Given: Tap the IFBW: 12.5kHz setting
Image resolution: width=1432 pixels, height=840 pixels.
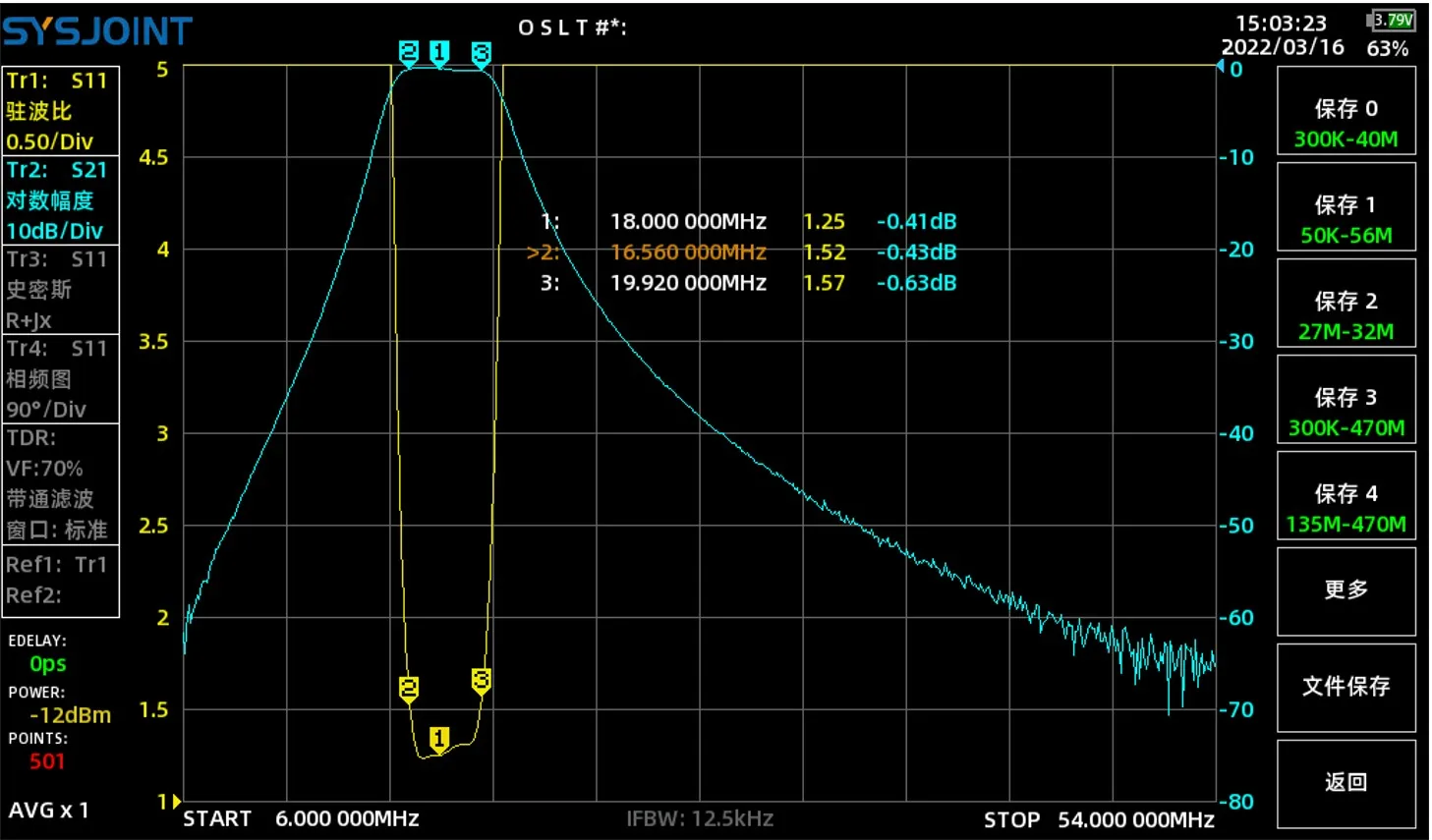Looking at the screenshot, I should (700, 818).
